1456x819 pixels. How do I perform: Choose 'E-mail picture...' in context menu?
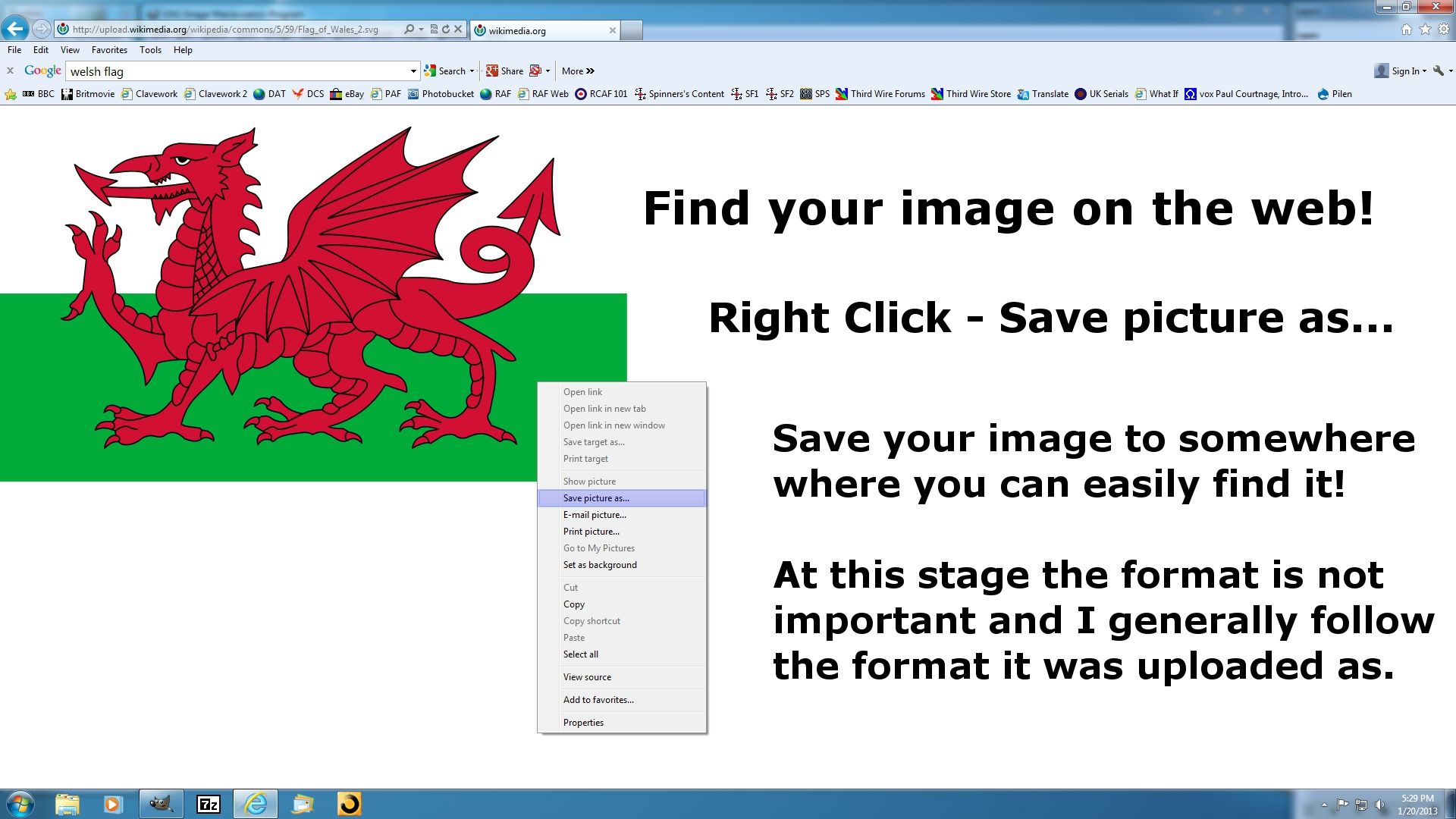tap(622, 515)
